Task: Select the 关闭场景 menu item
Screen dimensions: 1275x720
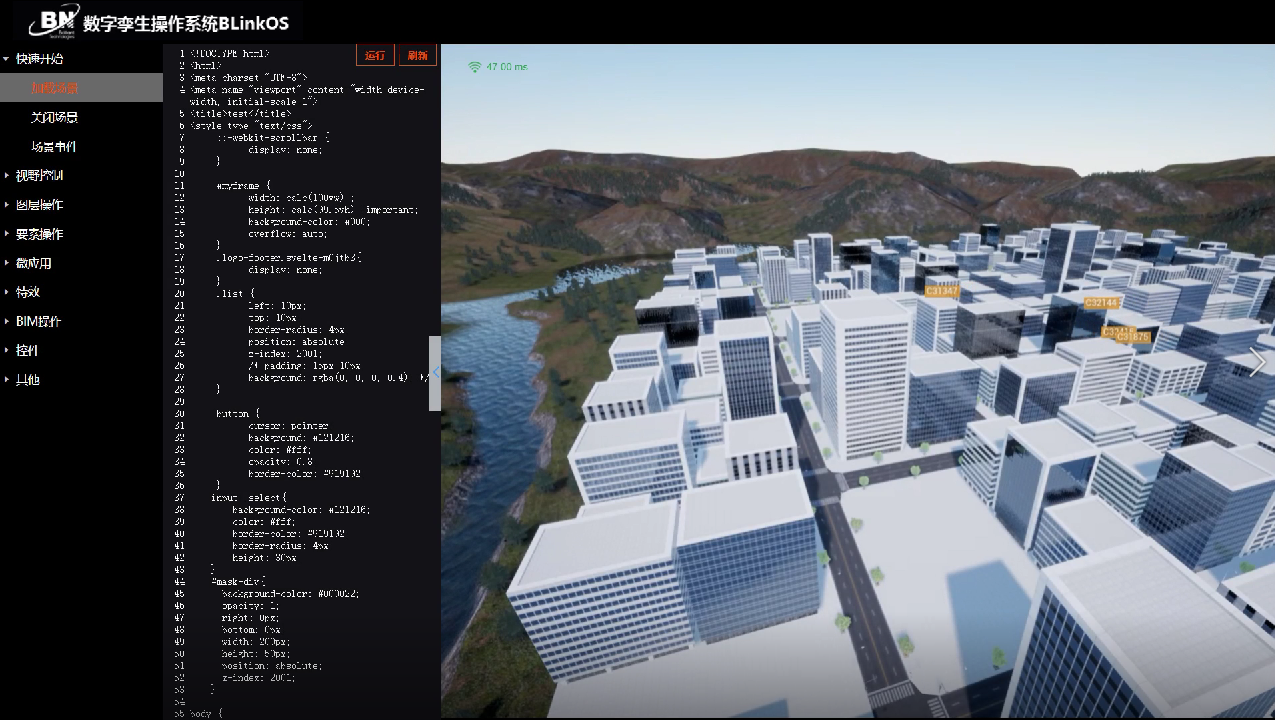Action: (54, 117)
